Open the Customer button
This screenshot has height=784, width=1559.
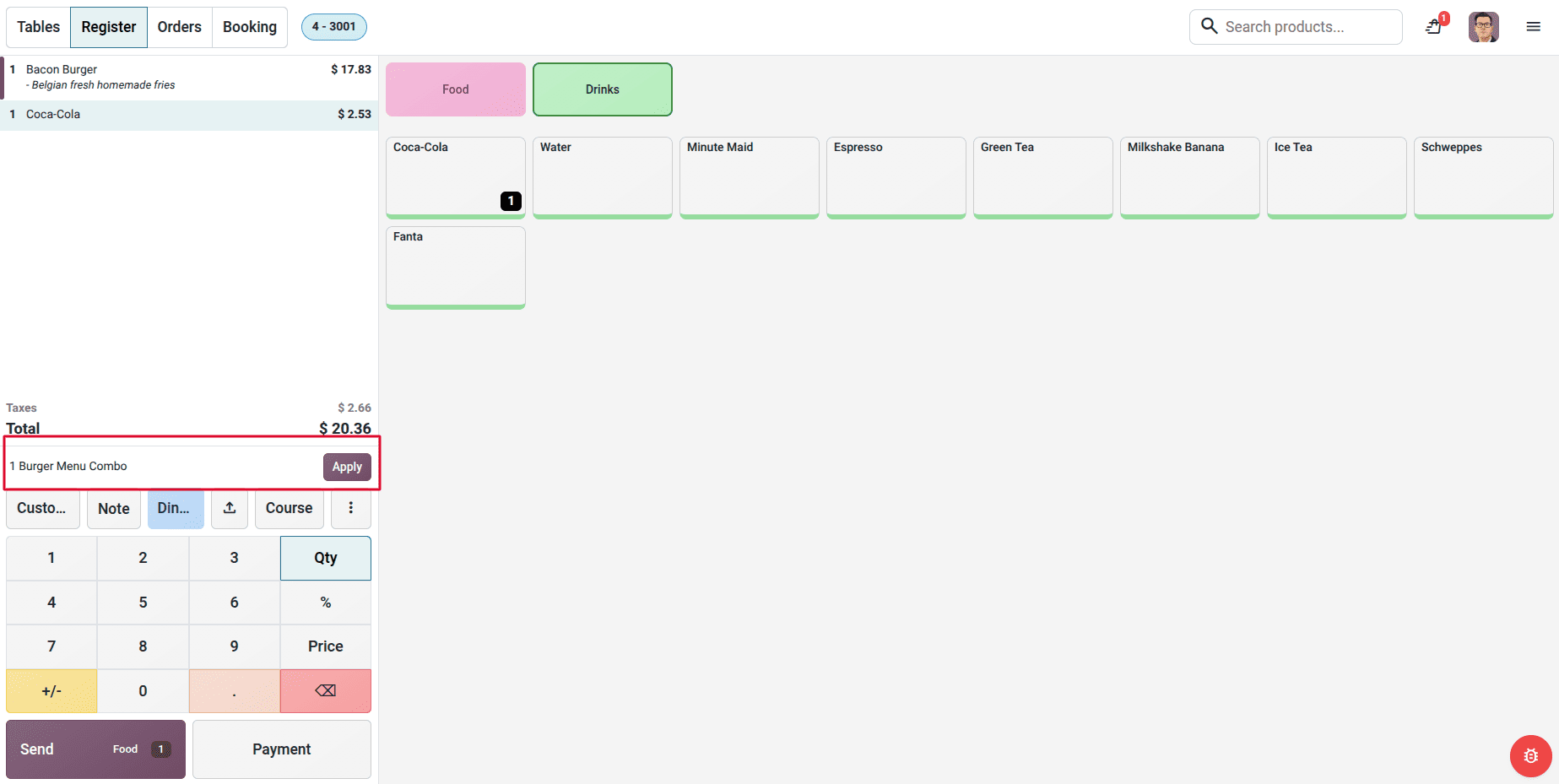point(42,508)
